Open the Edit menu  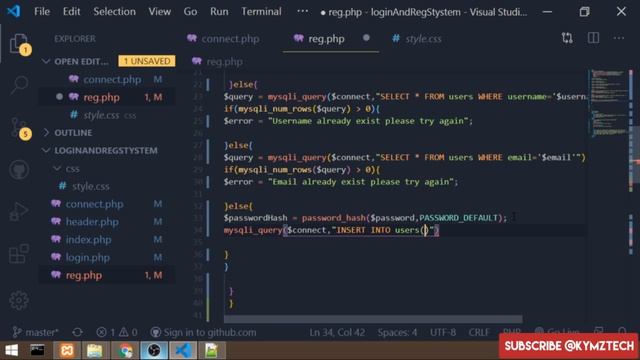click(x=71, y=11)
